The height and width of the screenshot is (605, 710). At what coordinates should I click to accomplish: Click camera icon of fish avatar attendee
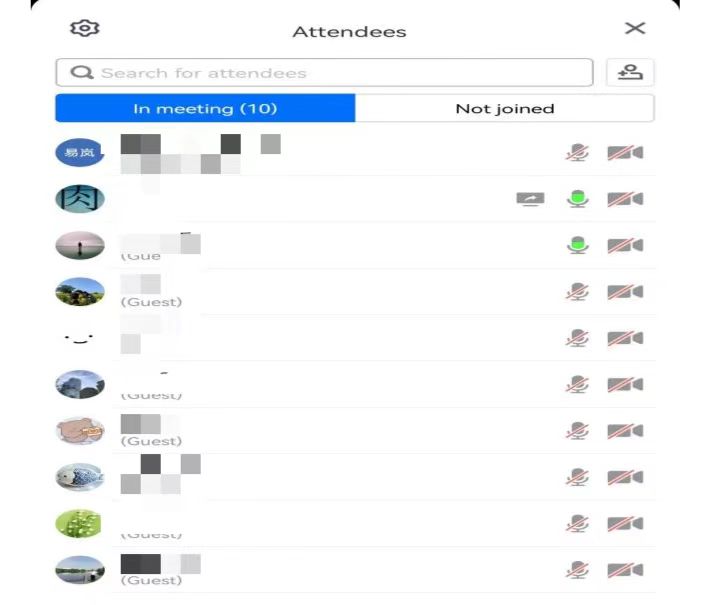[625, 477]
